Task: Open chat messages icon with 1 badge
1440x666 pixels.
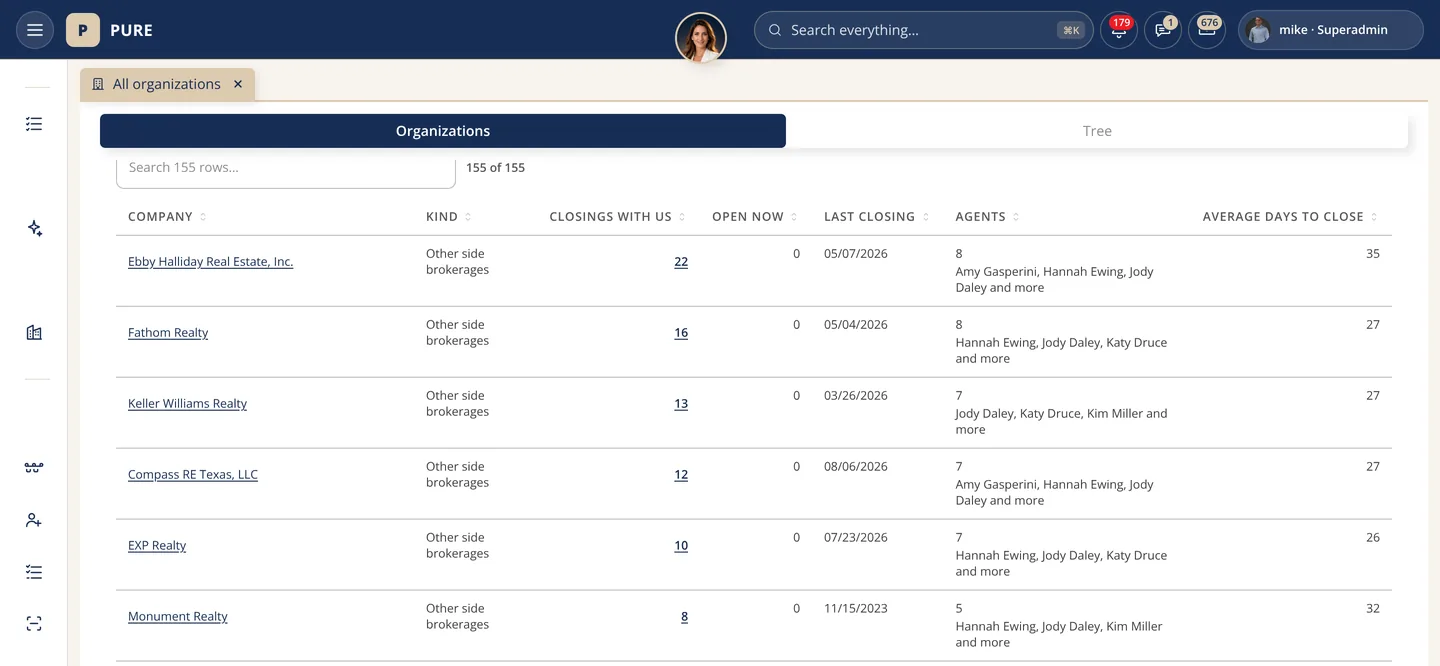Action: pos(1163,30)
